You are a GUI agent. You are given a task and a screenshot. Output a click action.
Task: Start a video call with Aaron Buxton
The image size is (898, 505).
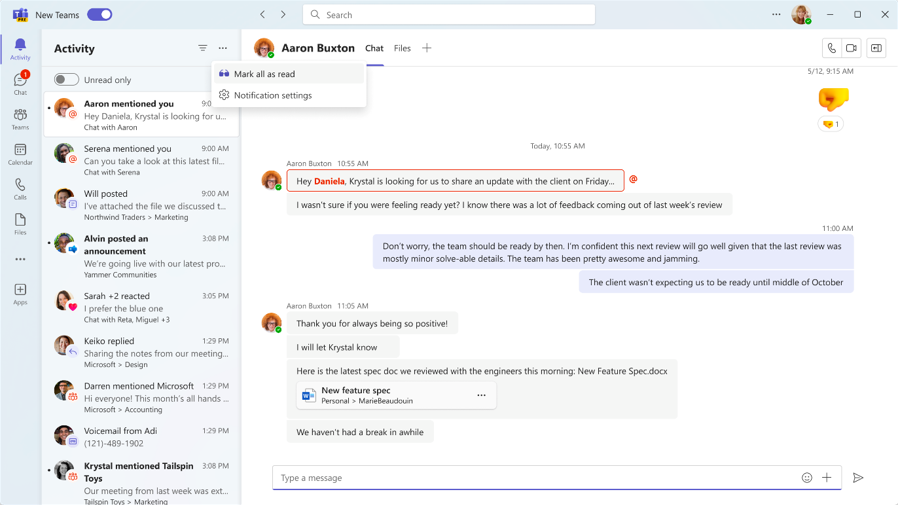click(x=852, y=48)
